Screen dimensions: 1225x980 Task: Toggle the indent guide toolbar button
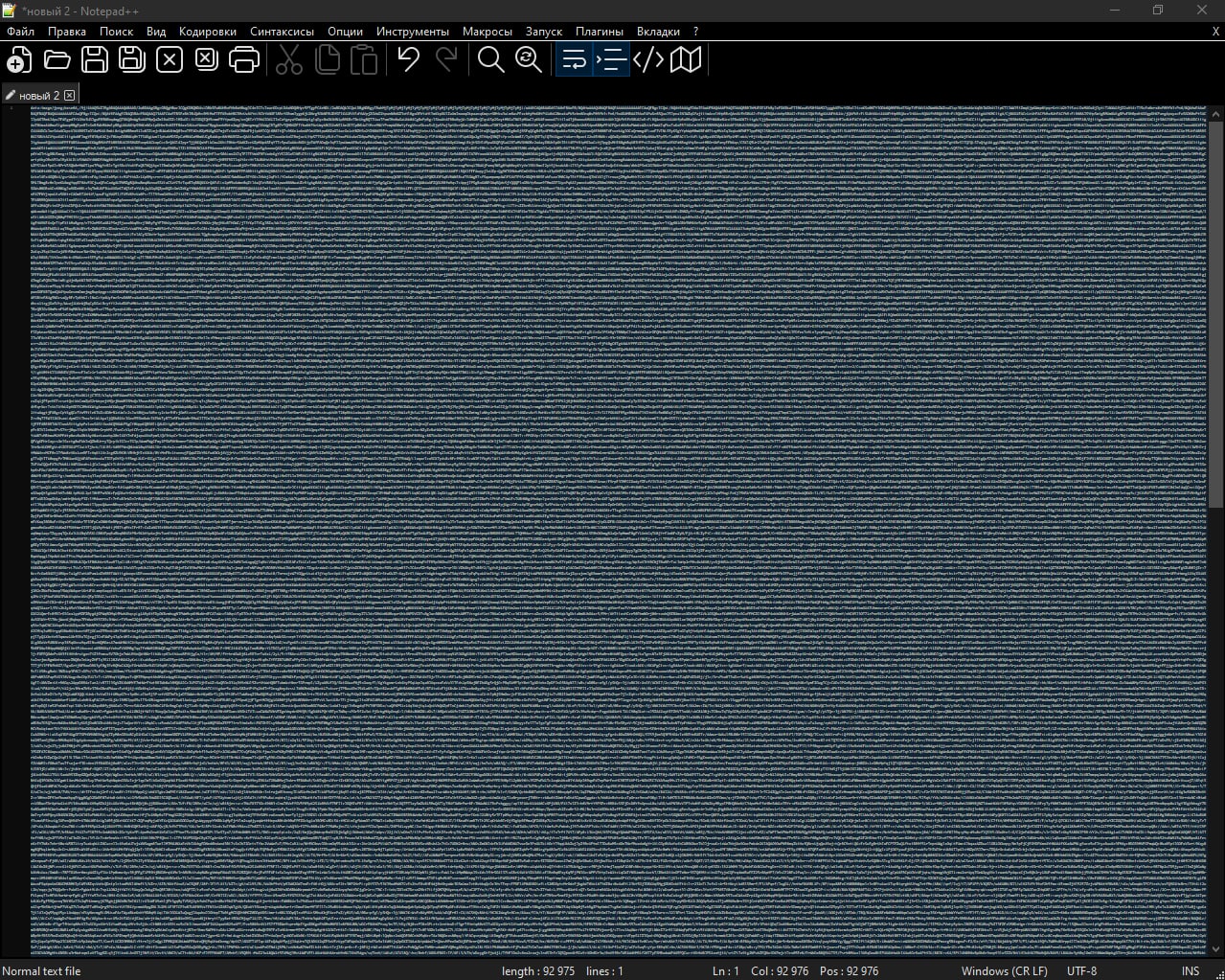click(x=611, y=60)
